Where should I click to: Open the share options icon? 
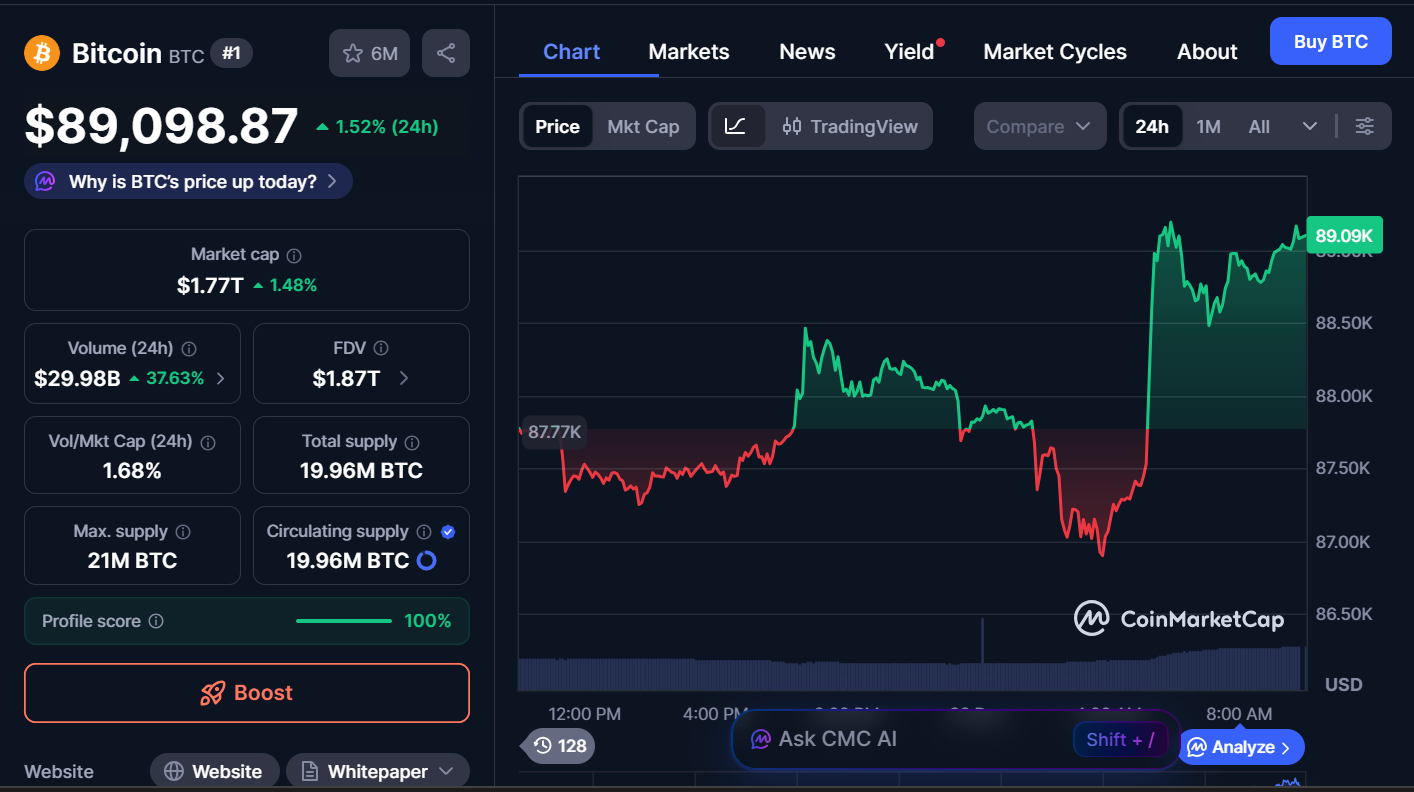tap(445, 52)
